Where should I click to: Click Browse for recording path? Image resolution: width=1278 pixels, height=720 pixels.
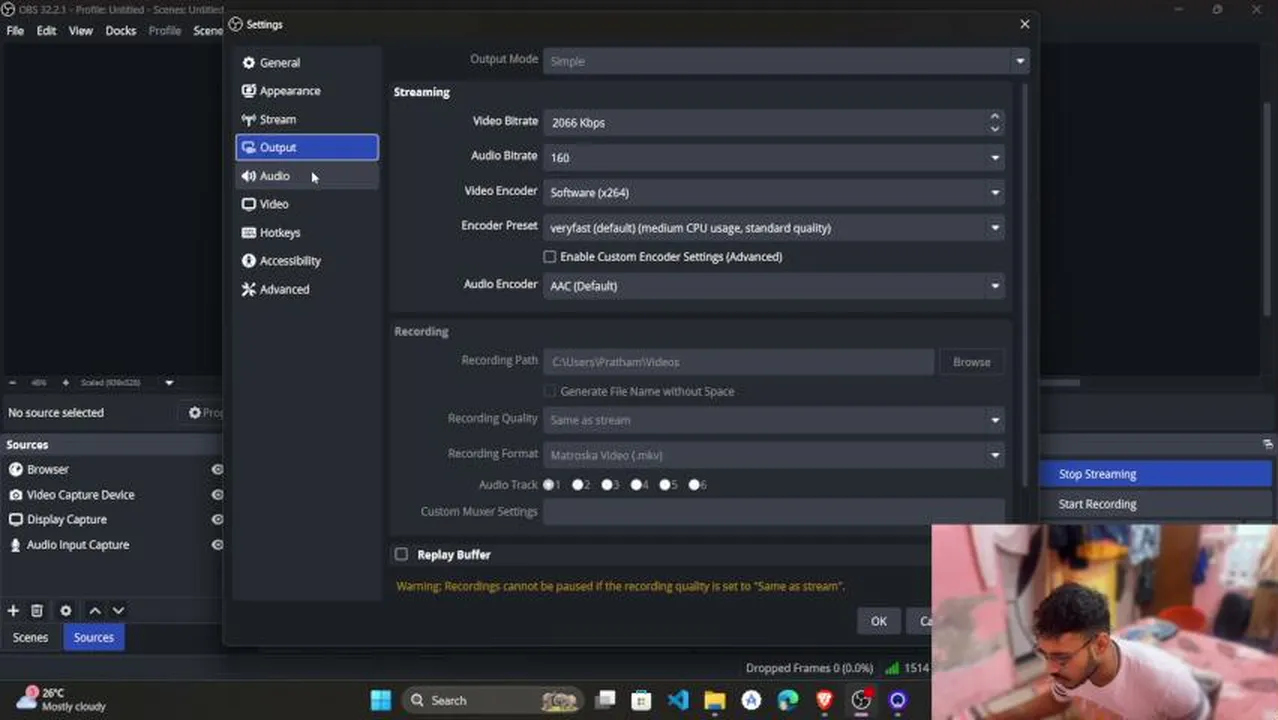971,362
